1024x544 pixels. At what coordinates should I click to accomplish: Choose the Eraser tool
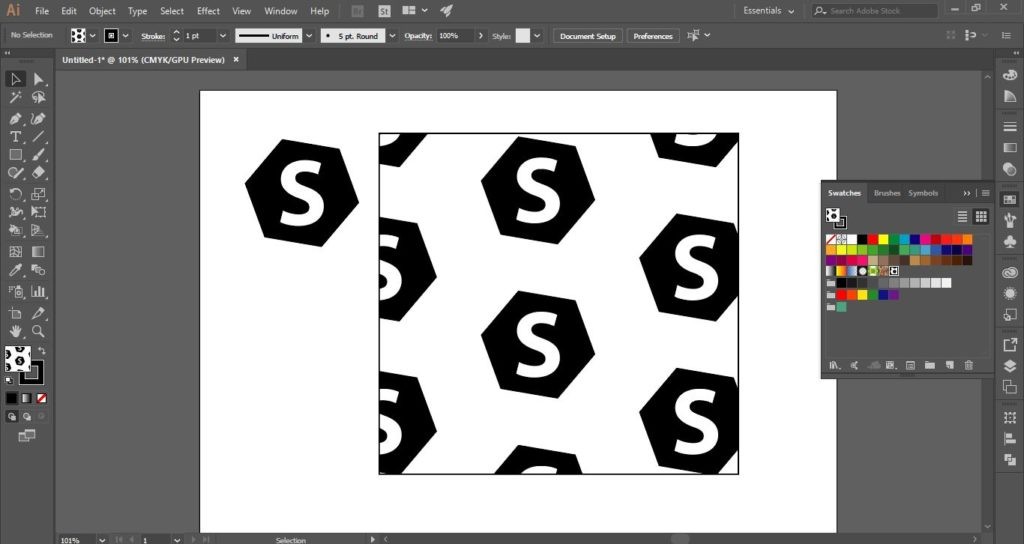tap(39, 172)
